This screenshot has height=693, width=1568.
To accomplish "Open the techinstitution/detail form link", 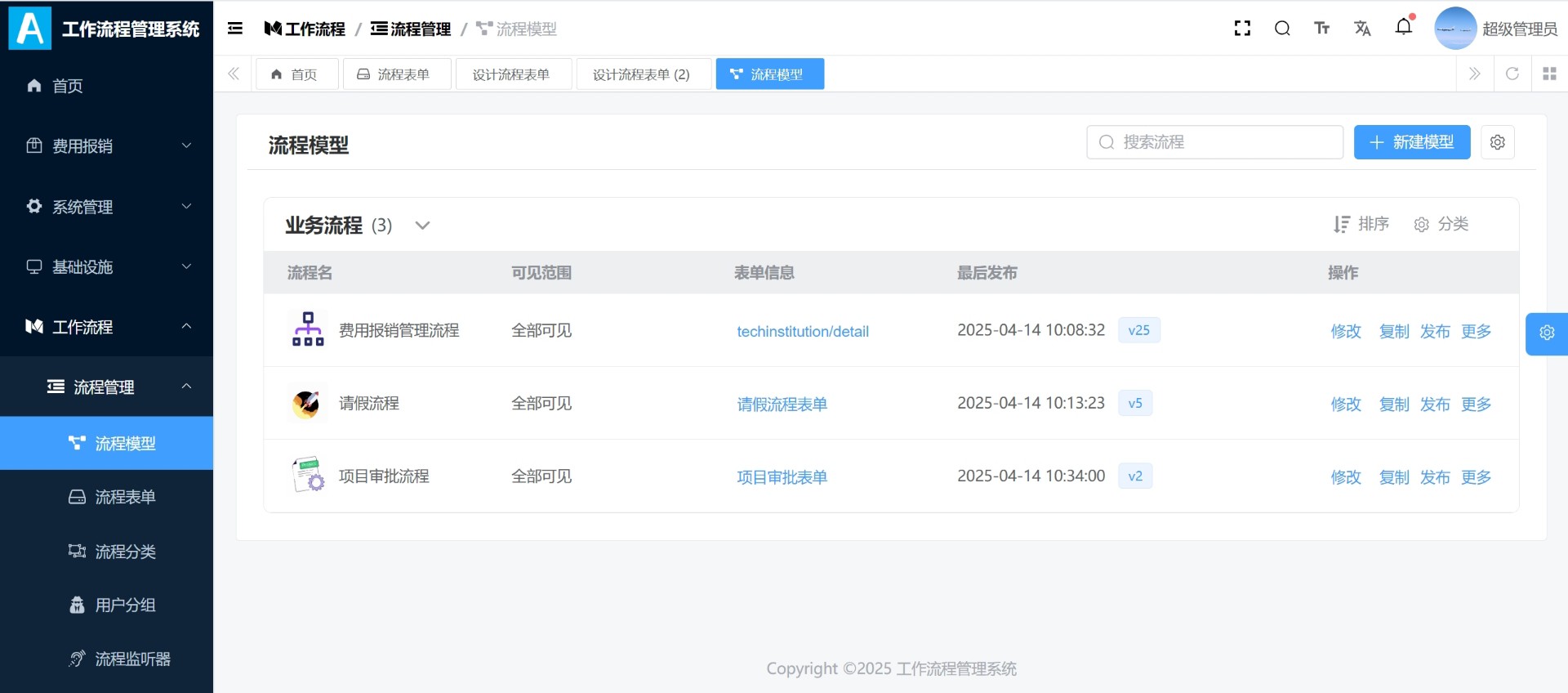I will click(802, 331).
